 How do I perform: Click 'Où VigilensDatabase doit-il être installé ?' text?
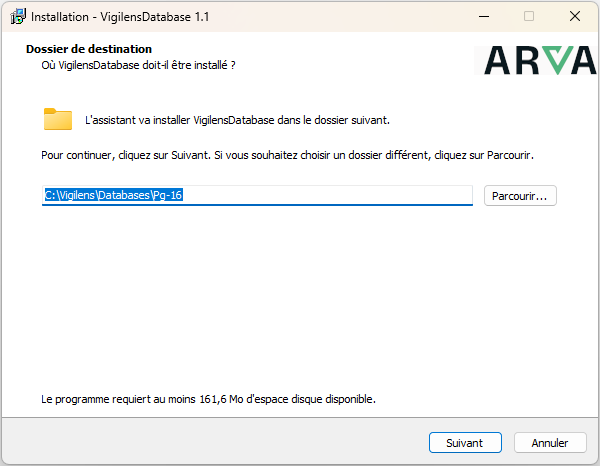click(x=138, y=65)
